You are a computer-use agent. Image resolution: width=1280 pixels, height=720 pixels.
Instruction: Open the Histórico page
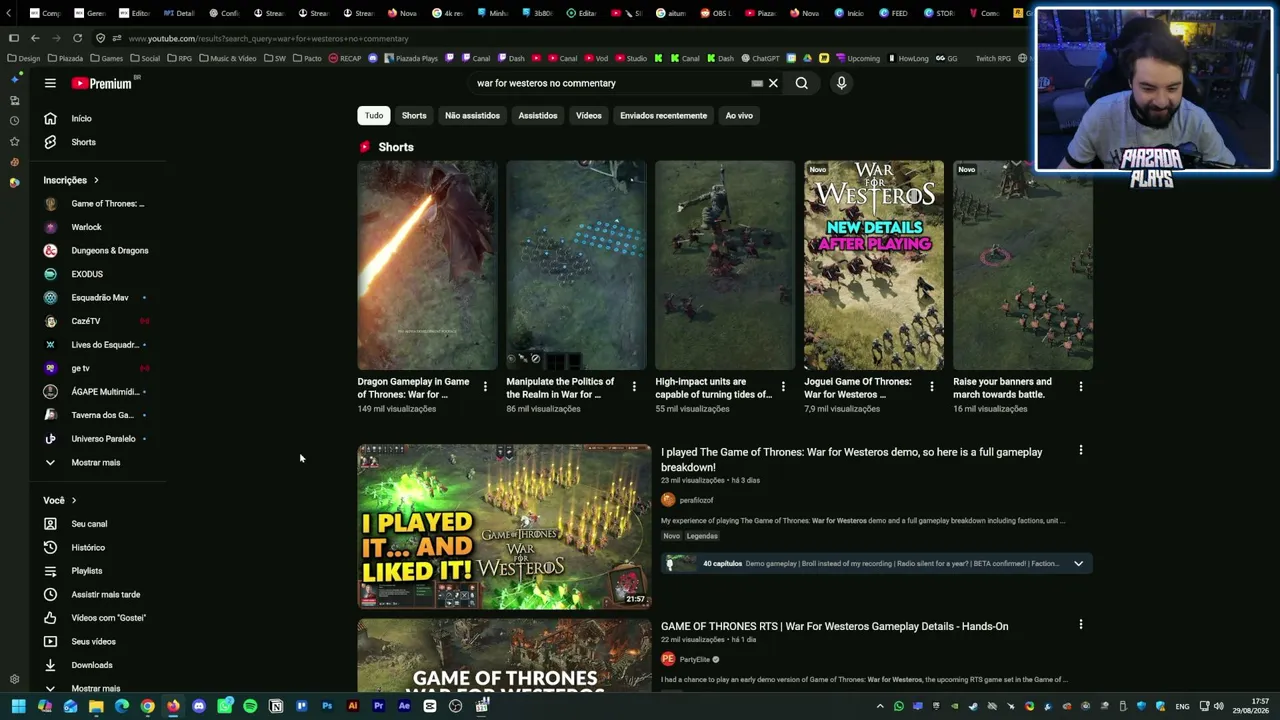pos(100,547)
